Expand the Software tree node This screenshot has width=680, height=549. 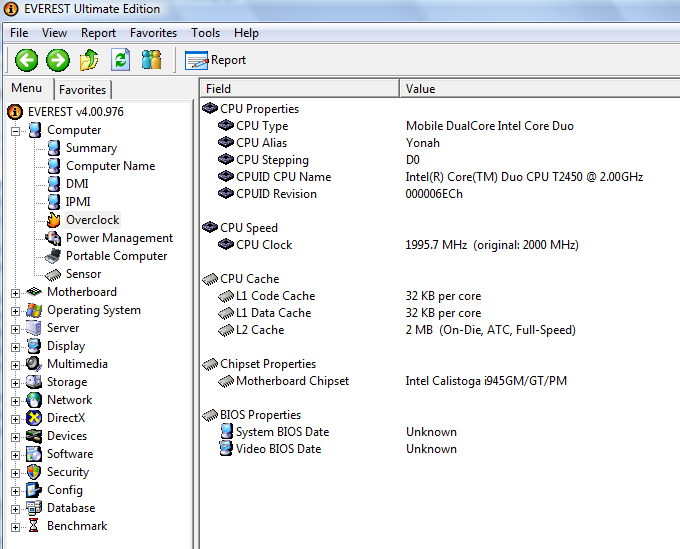click(x=15, y=455)
